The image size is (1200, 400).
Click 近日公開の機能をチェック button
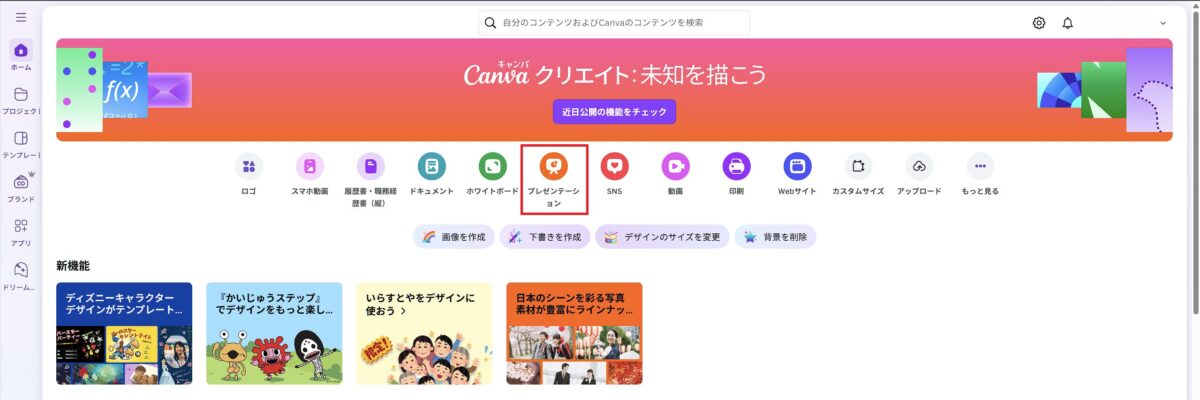point(614,111)
